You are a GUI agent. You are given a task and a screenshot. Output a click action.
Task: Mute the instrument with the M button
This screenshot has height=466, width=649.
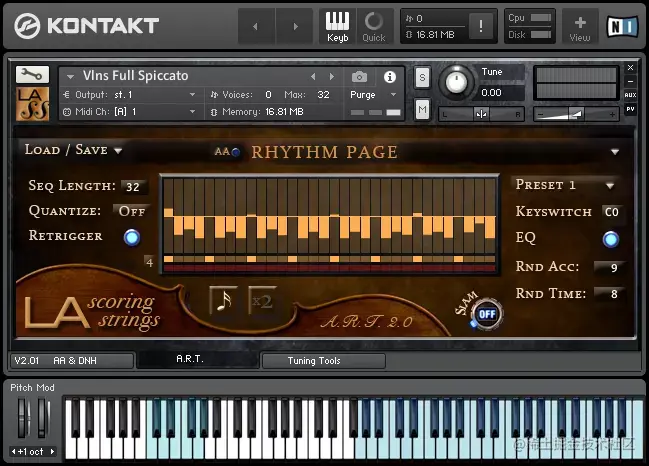click(422, 110)
